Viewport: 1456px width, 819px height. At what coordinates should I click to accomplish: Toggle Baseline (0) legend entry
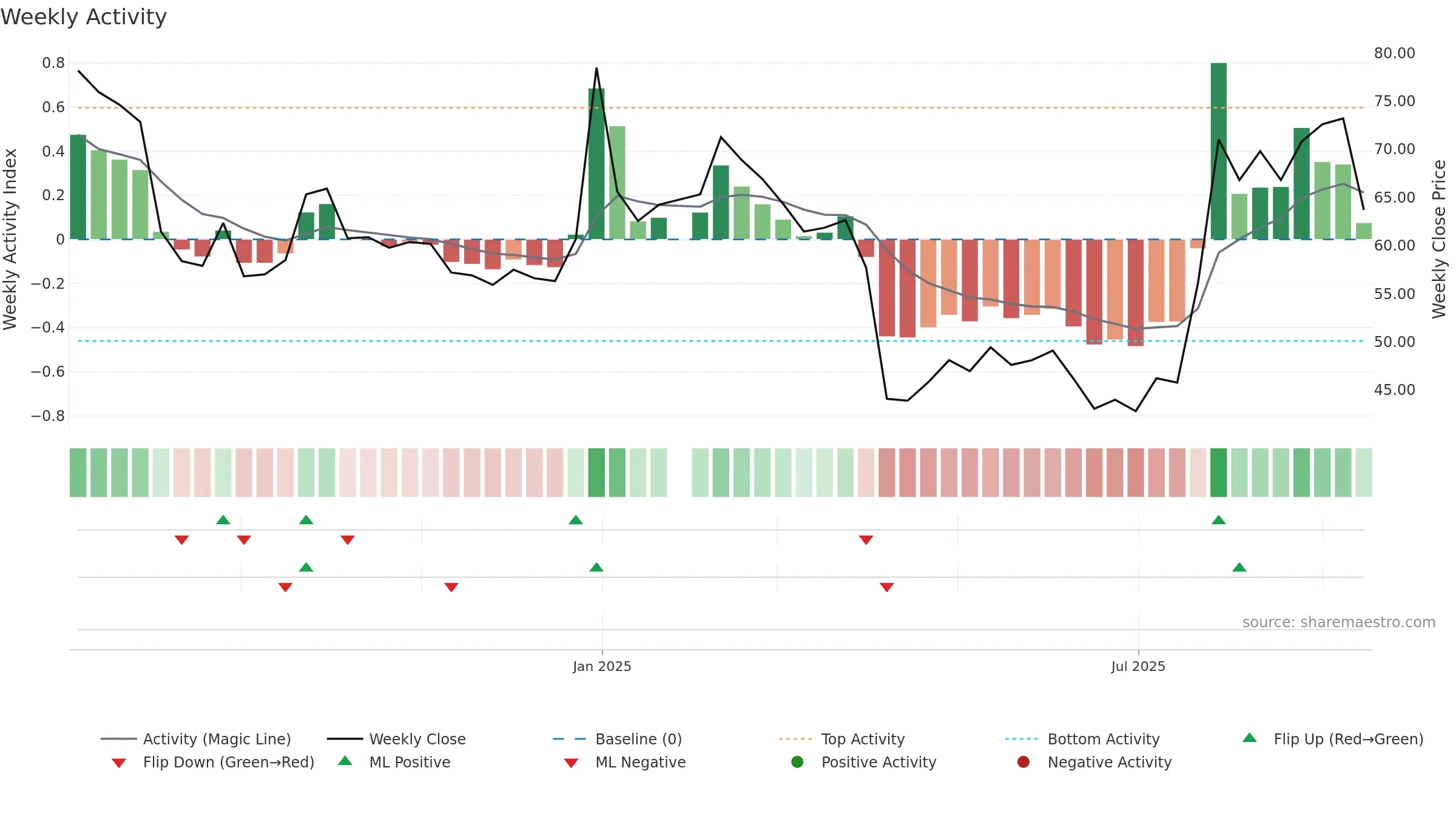[x=618, y=739]
